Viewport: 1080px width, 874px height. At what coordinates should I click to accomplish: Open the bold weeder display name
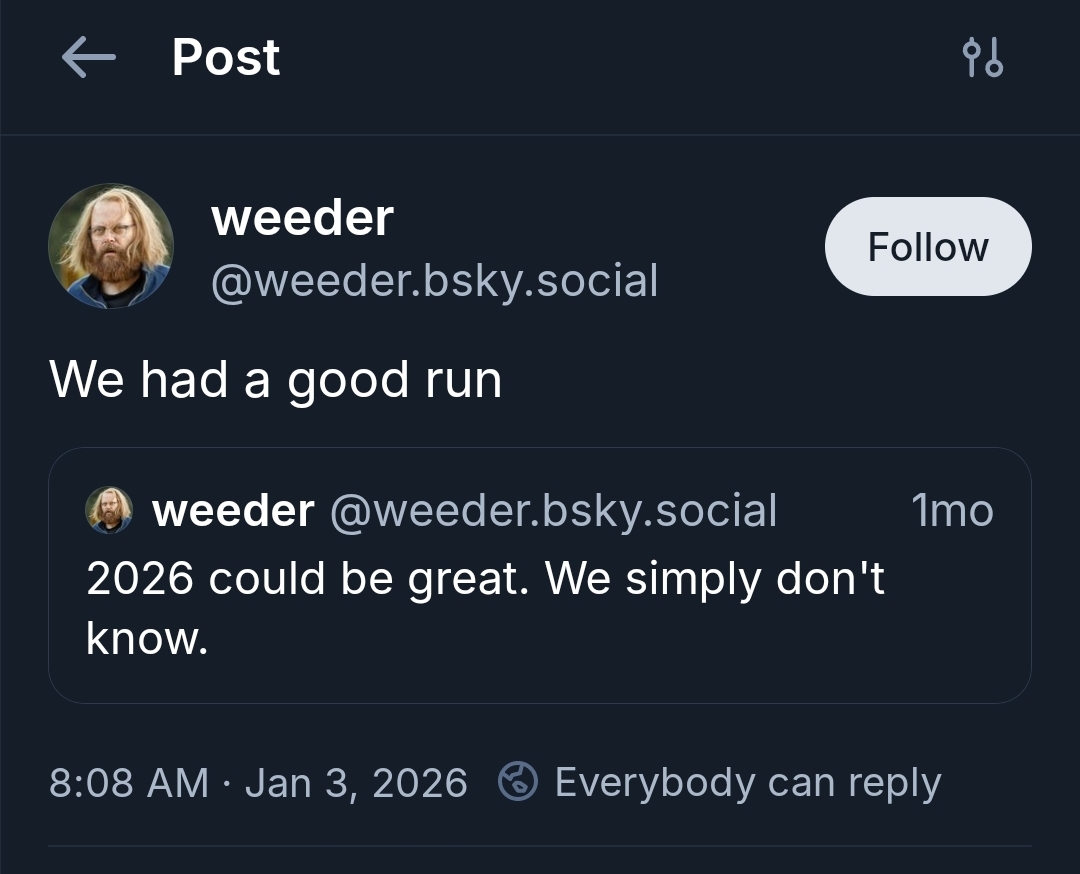coord(302,217)
